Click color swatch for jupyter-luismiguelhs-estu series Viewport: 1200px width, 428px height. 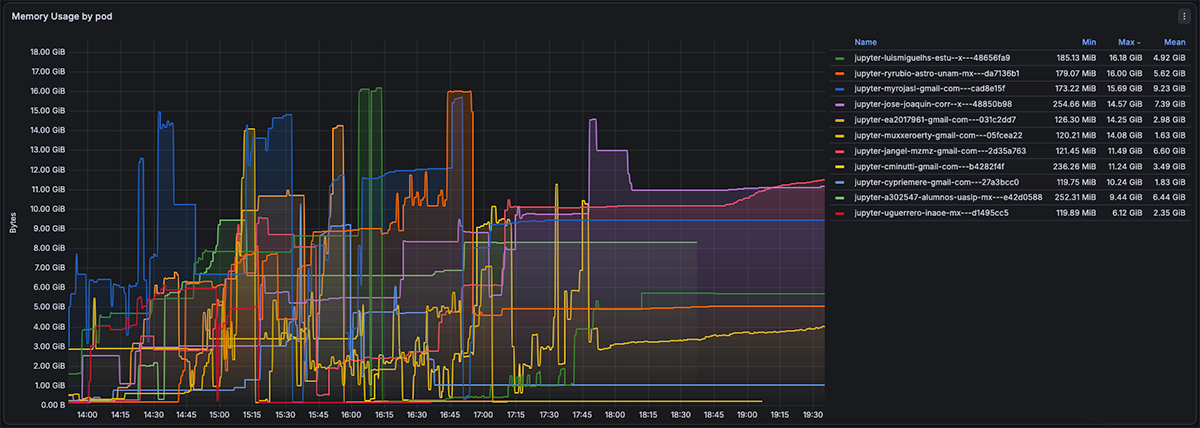click(840, 58)
